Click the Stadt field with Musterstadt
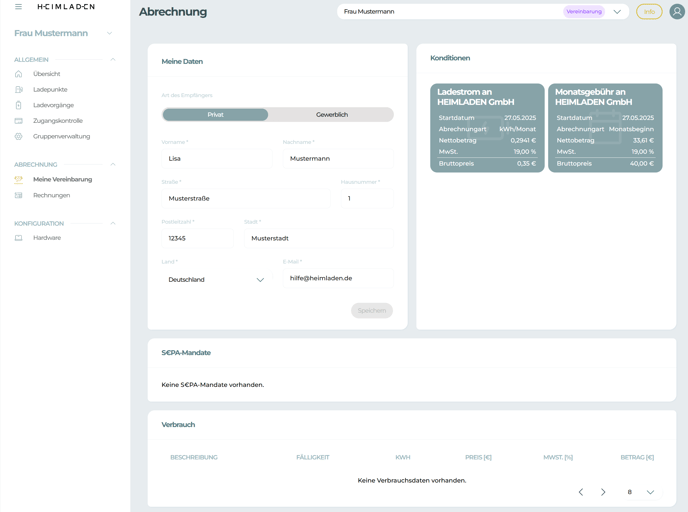 (x=319, y=238)
